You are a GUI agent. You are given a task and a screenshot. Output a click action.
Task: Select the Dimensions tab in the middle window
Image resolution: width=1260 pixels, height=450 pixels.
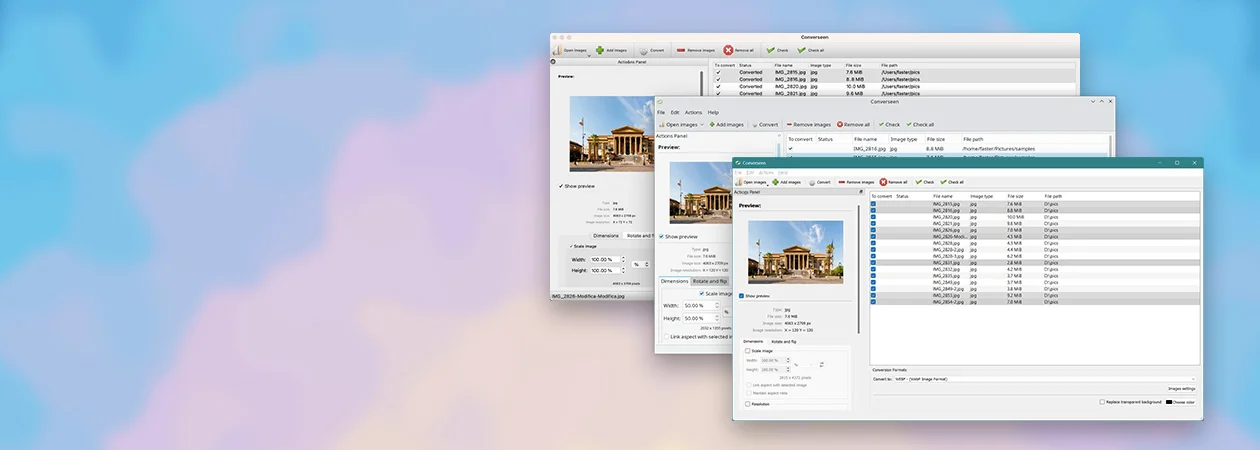pos(674,281)
